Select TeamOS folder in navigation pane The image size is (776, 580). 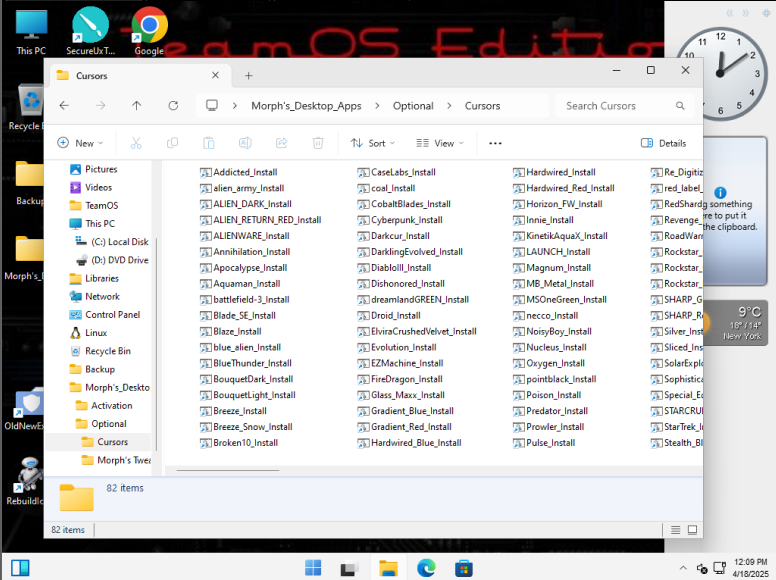[94, 205]
